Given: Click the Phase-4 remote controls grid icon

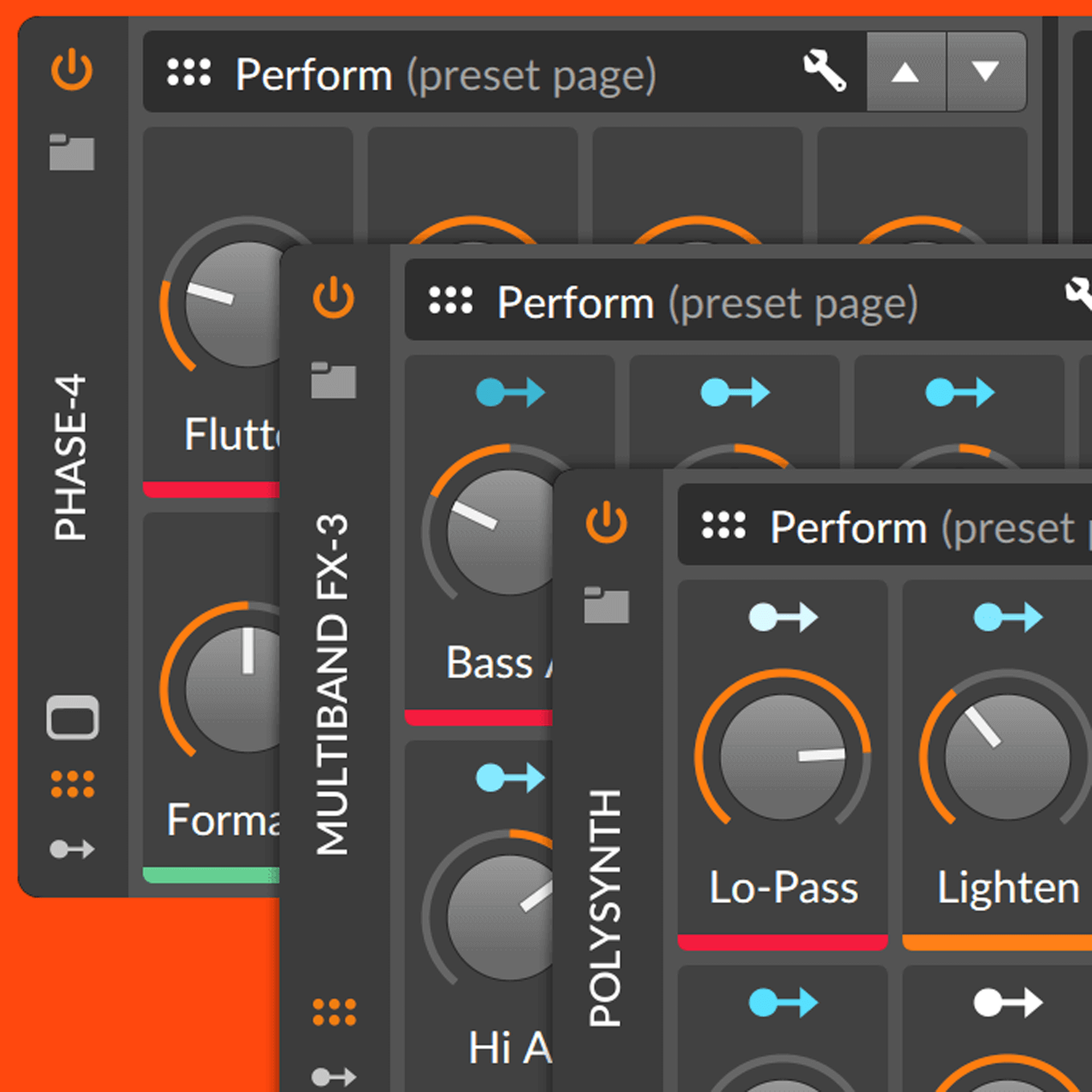Looking at the screenshot, I should [x=189, y=72].
